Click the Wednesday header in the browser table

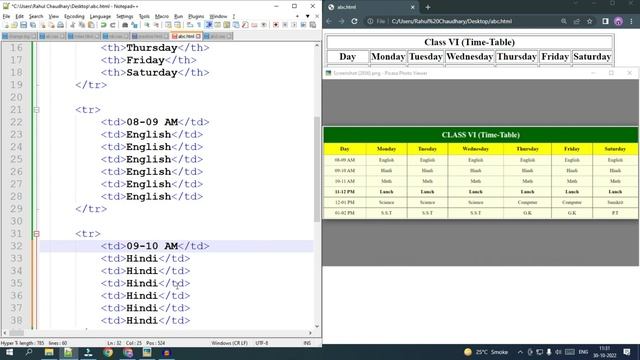point(469,57)
